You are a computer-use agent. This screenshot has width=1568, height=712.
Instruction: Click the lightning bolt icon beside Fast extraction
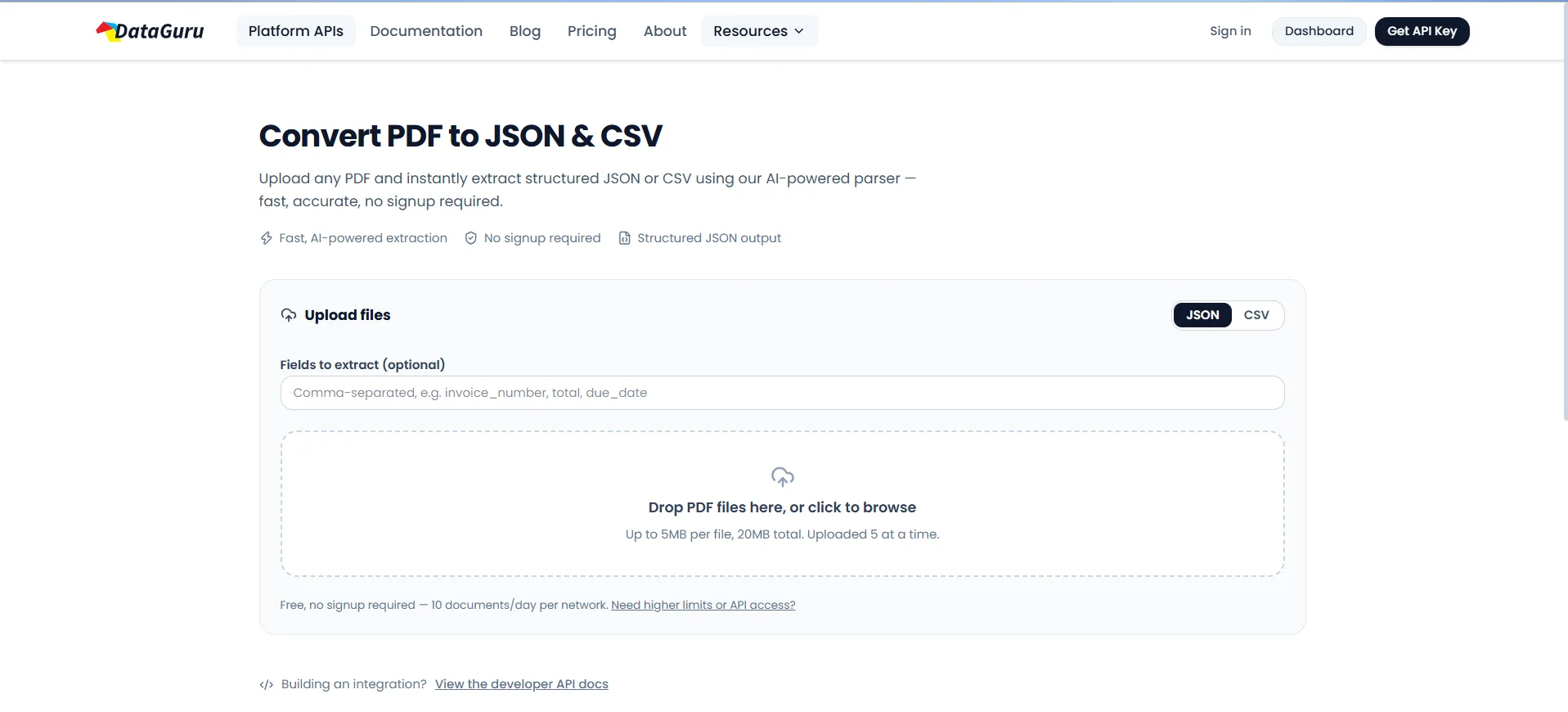pyautogui.click(x=266, y=238)
